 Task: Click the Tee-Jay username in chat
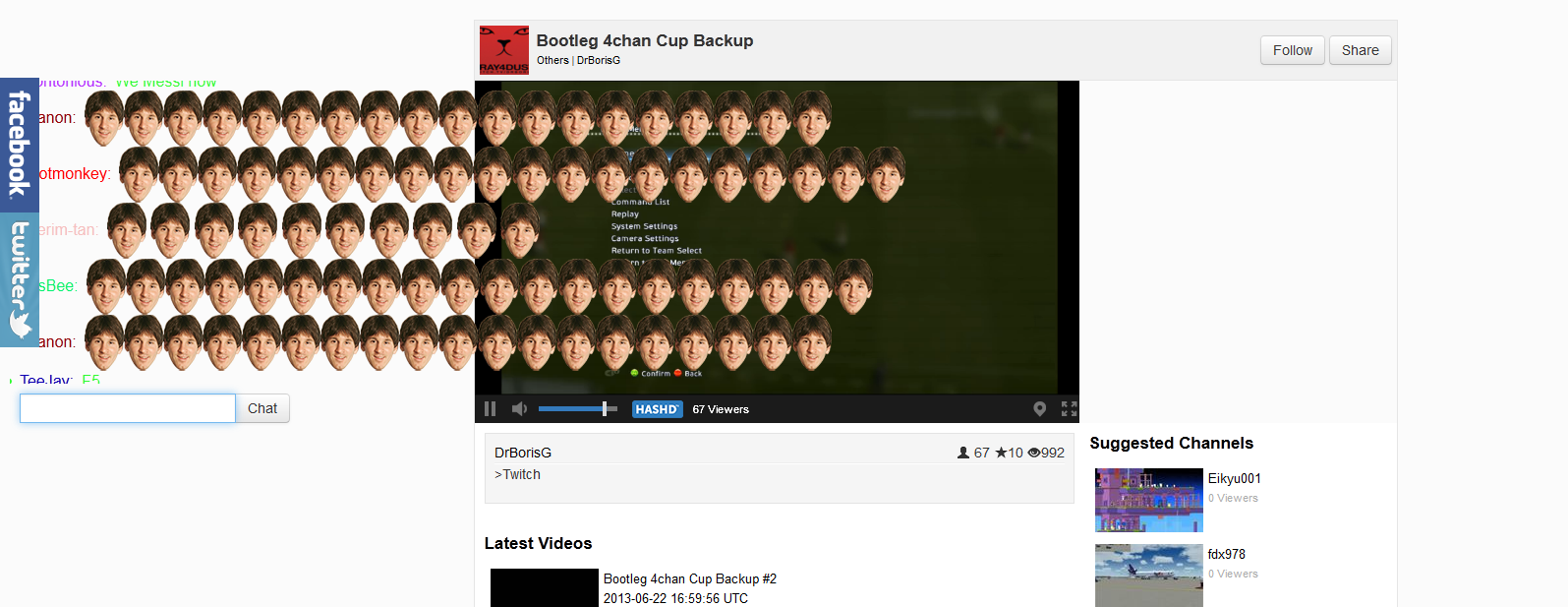coord(46,380)
